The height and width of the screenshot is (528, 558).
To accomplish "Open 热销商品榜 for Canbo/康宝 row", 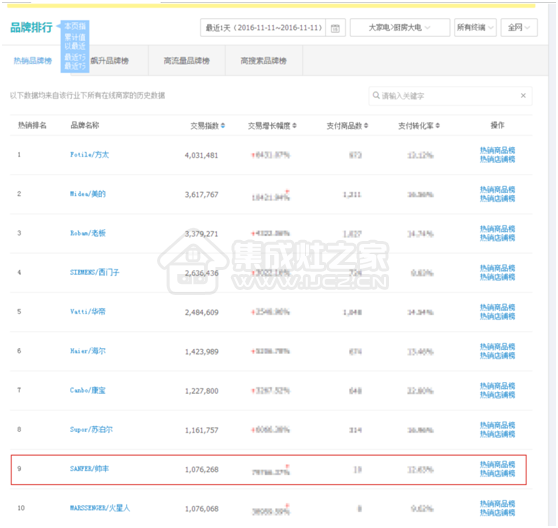I will pos(497,386).
